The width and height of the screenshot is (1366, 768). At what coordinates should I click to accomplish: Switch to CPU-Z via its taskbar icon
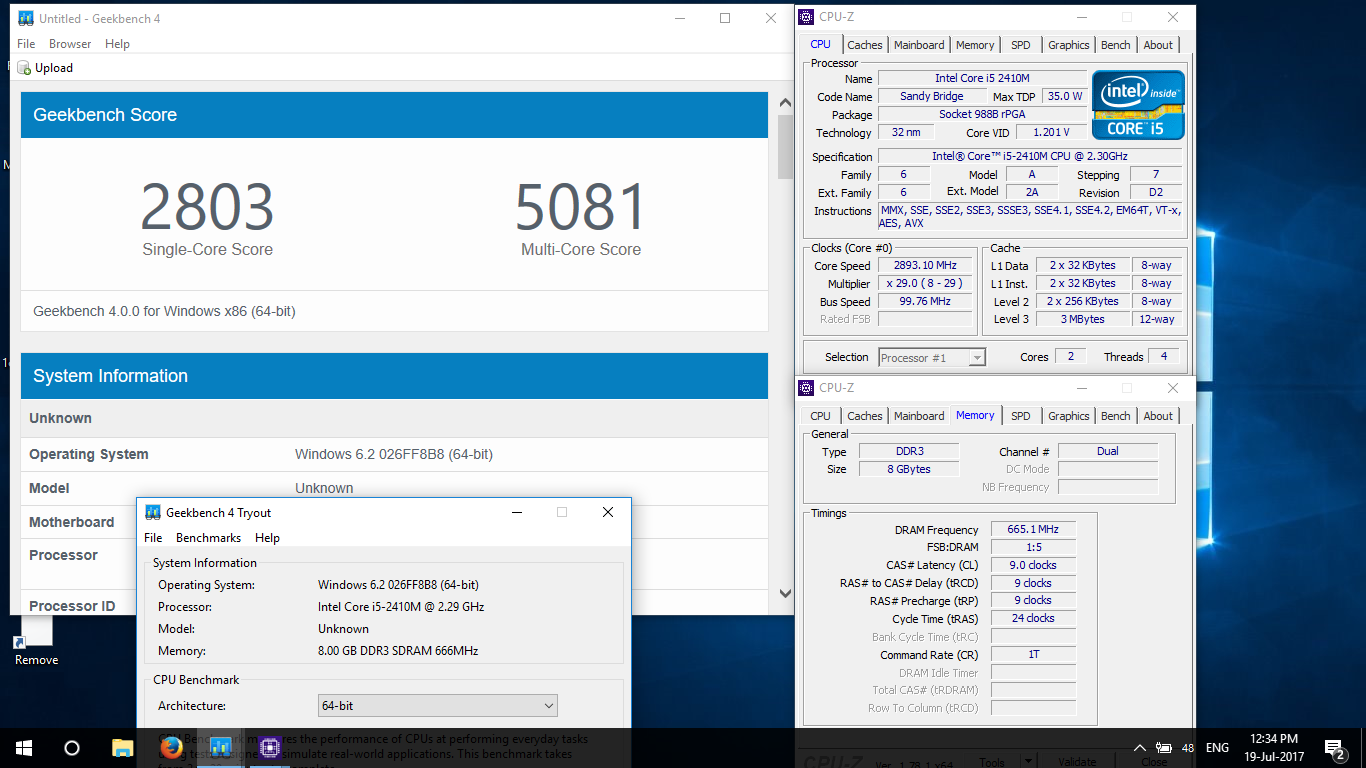pyautogui.click(x=269, y=747)
